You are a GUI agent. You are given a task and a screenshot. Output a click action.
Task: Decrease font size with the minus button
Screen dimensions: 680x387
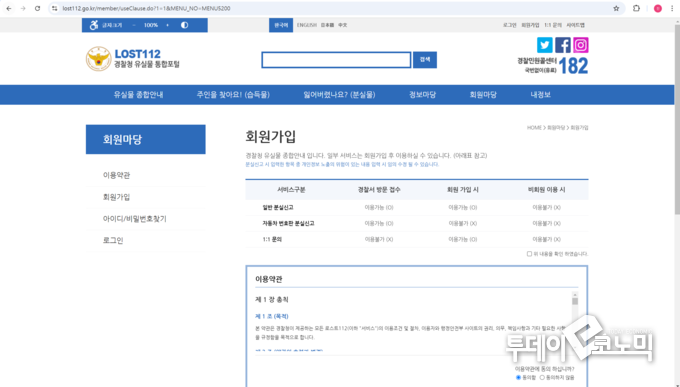(x=134, y=25)
